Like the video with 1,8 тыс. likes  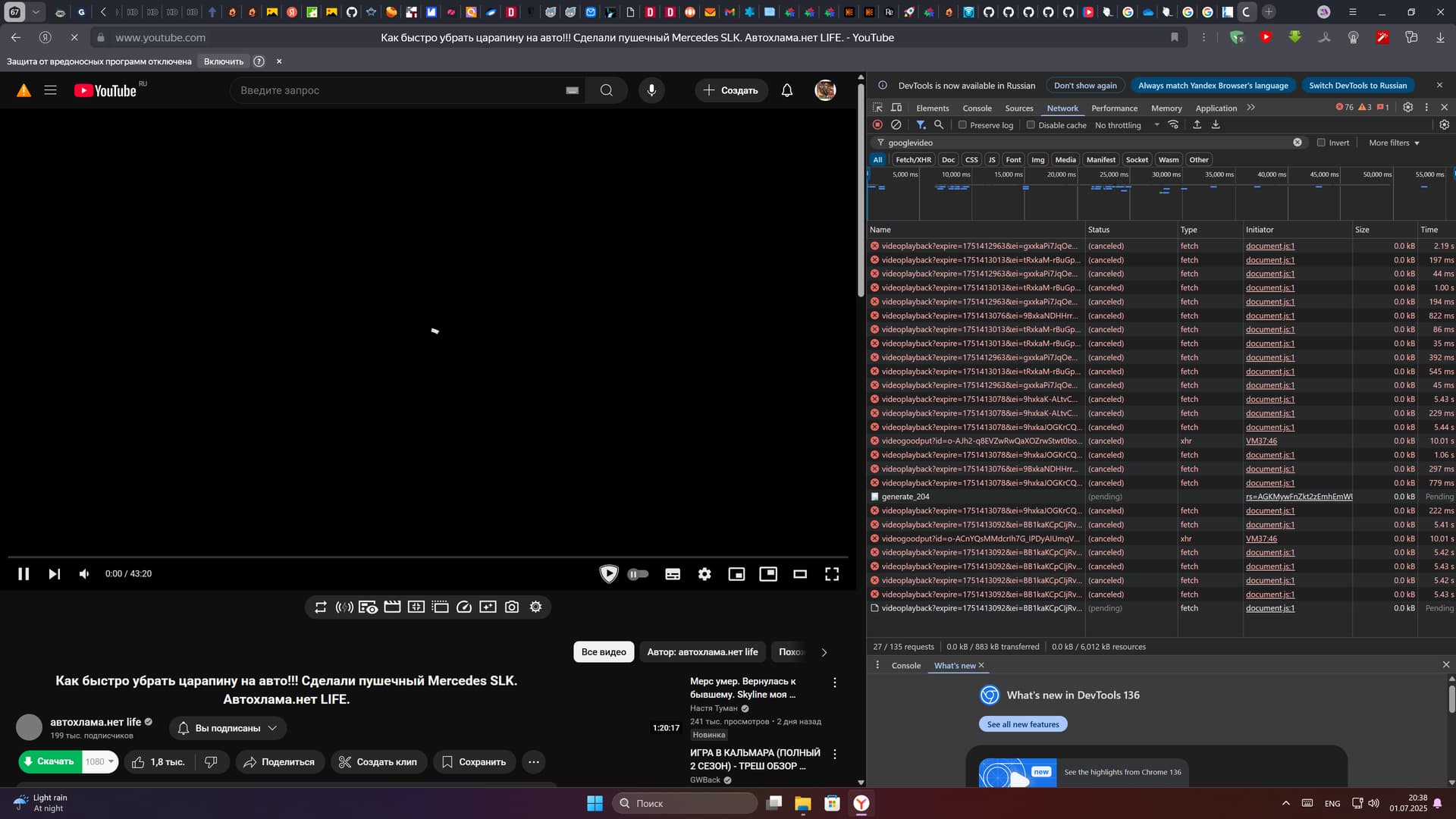(x=158, y=762)
